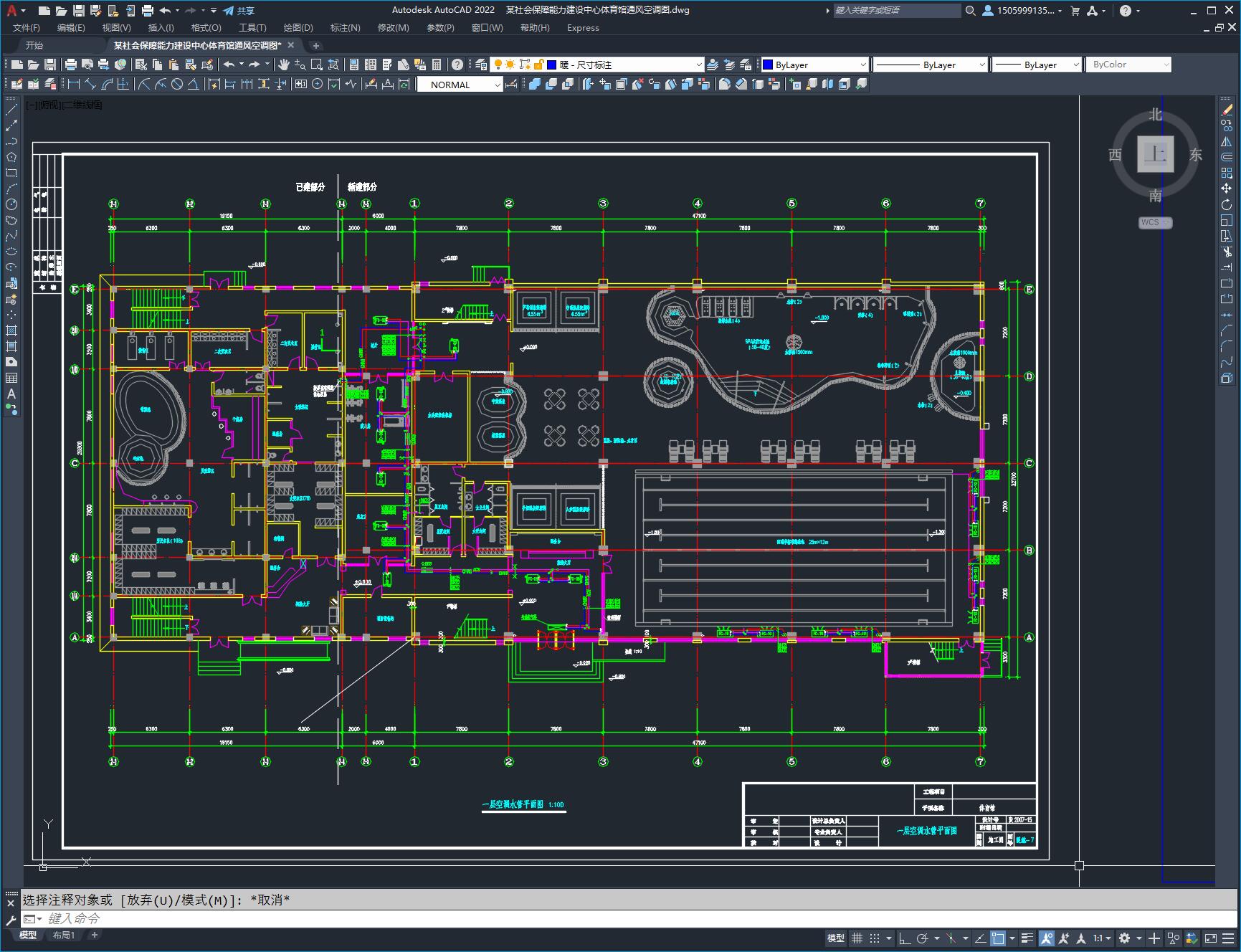
Task: Select the Erase tool in modify toolbar
Action: tap(1227, 110)
